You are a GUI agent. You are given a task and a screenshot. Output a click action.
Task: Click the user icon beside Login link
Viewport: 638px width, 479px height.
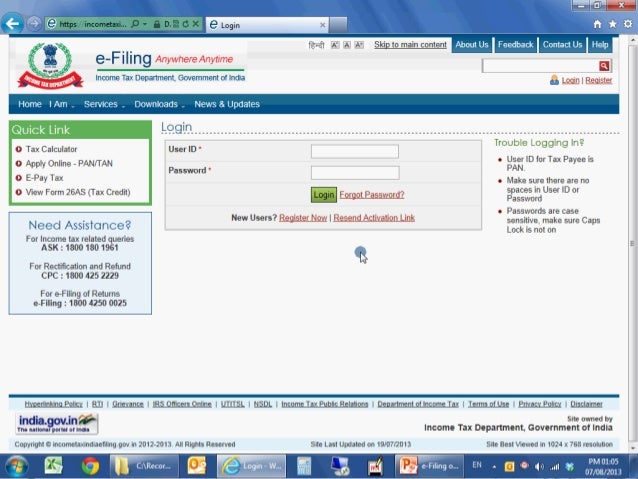pos(554,80)
